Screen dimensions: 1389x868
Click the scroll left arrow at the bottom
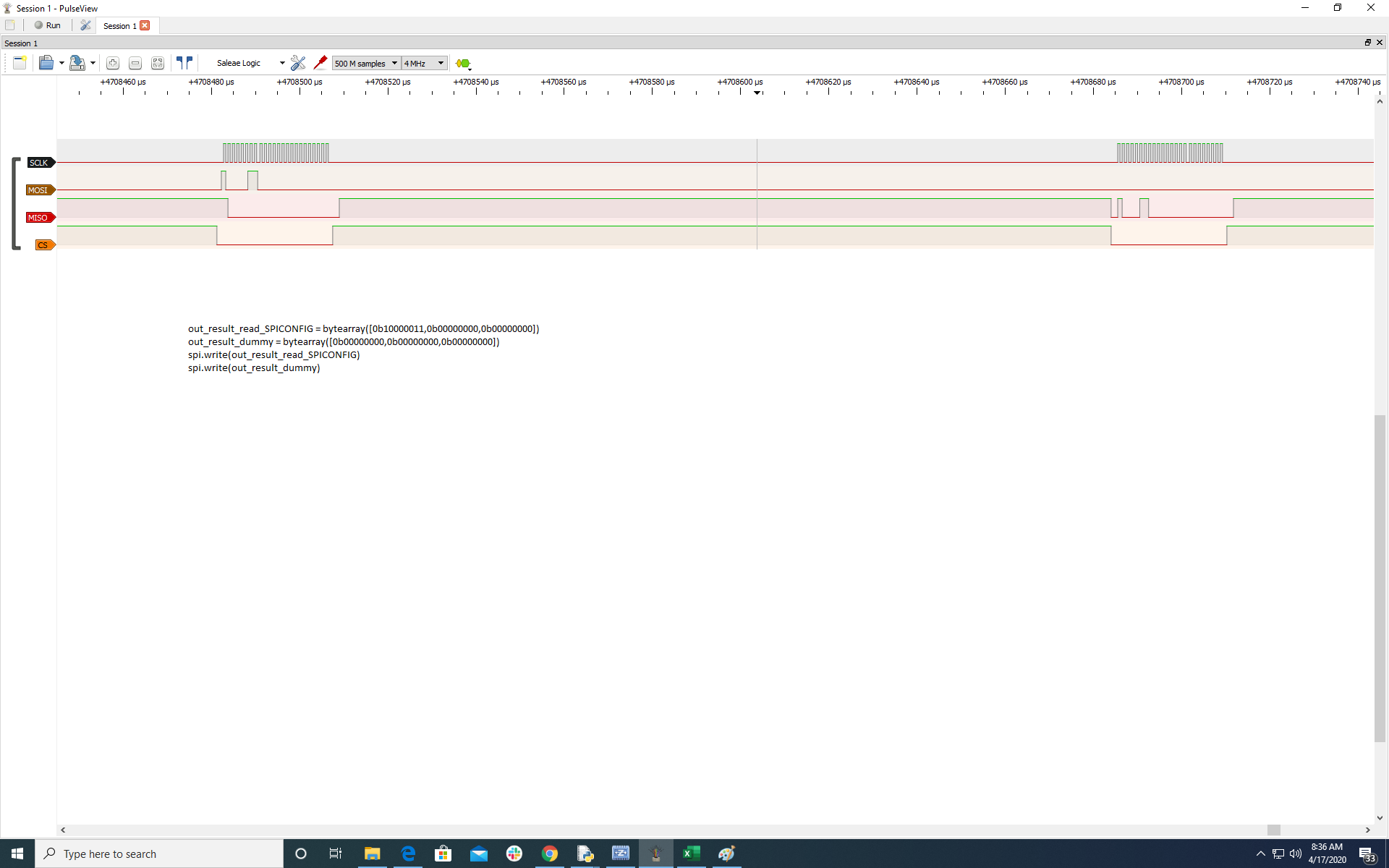63,830
